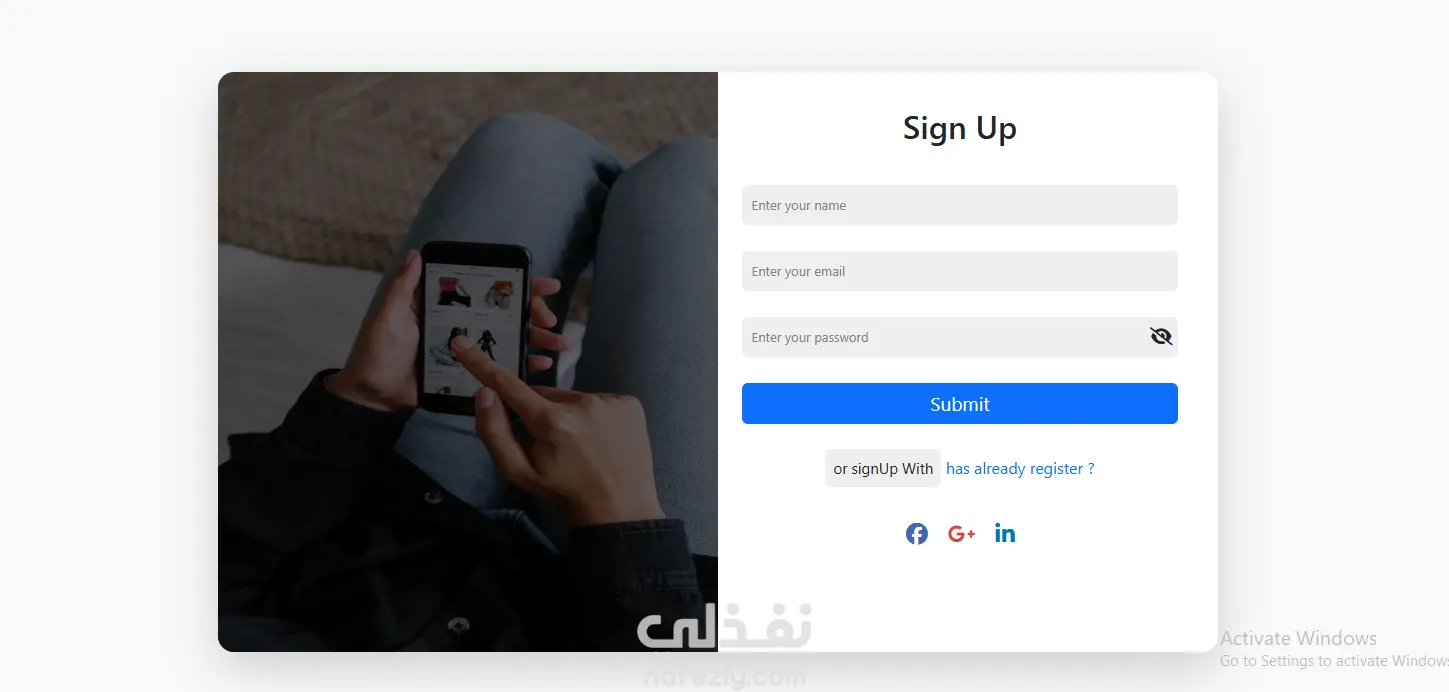Toggle password visibility with the eye-slash icon

click(x=1161, y=337)
